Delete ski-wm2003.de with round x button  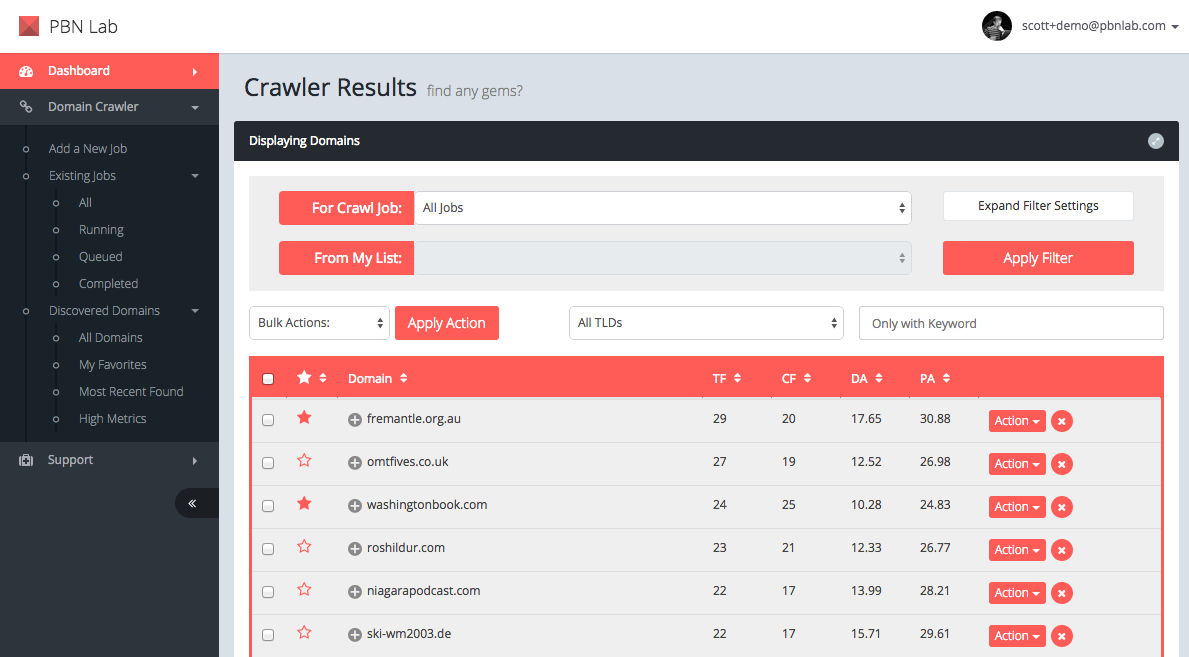click(x=1062, y=636)
